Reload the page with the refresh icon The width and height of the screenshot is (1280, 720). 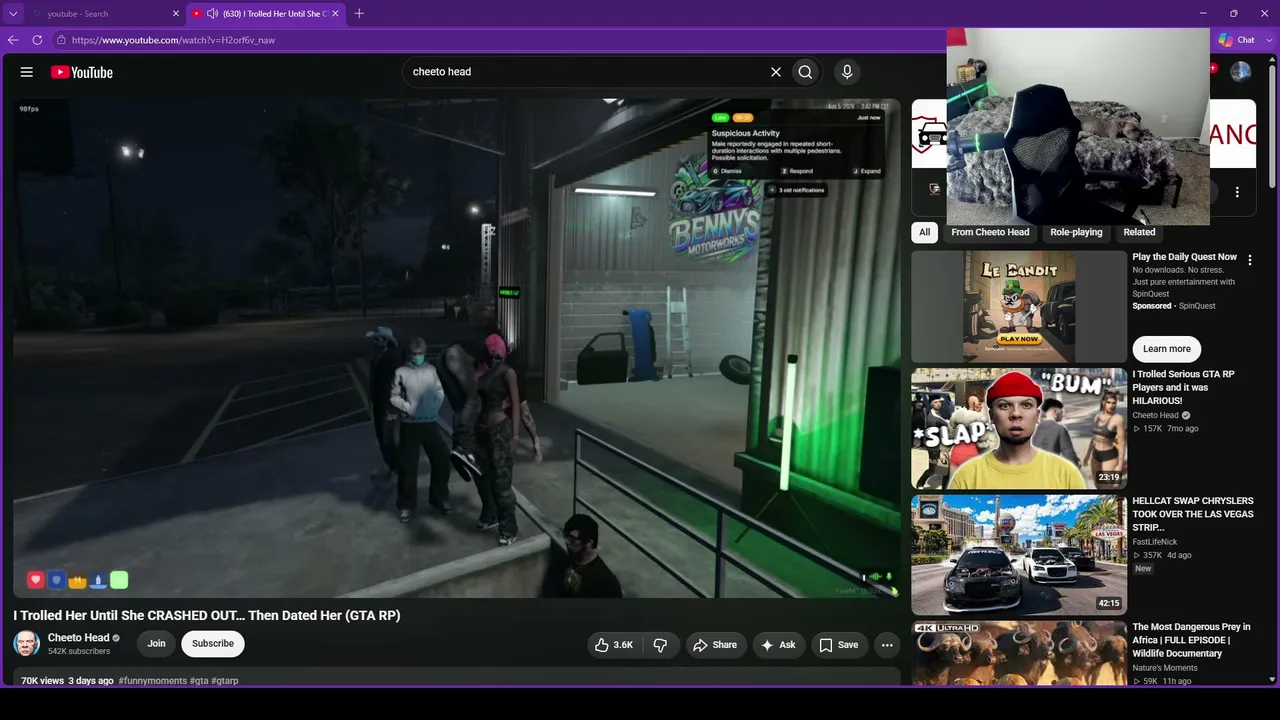tap(37, 40)
